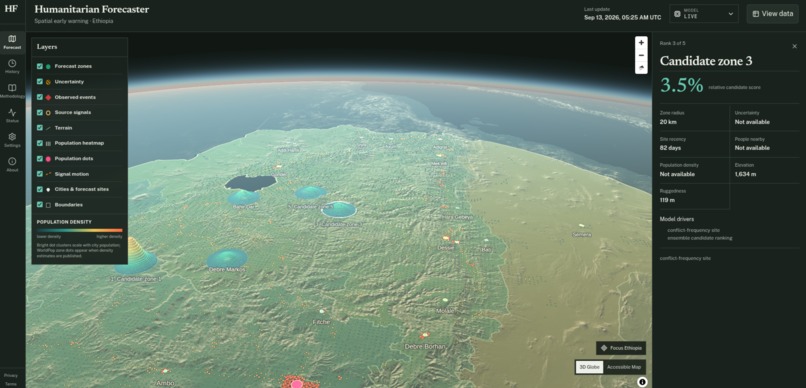Toggle the Source signals checkbox

[x=40, y=113]
